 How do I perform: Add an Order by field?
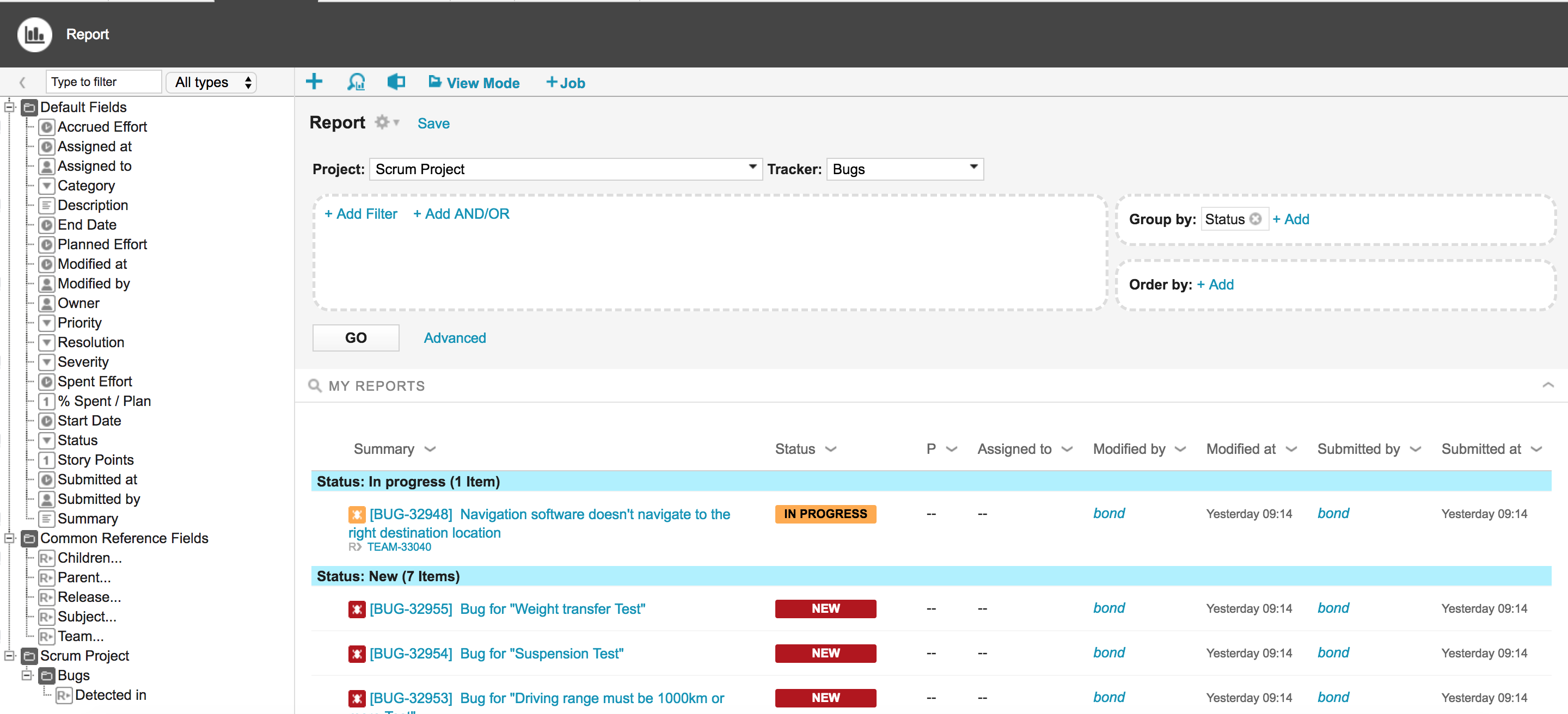click(x=1215, y=285)
